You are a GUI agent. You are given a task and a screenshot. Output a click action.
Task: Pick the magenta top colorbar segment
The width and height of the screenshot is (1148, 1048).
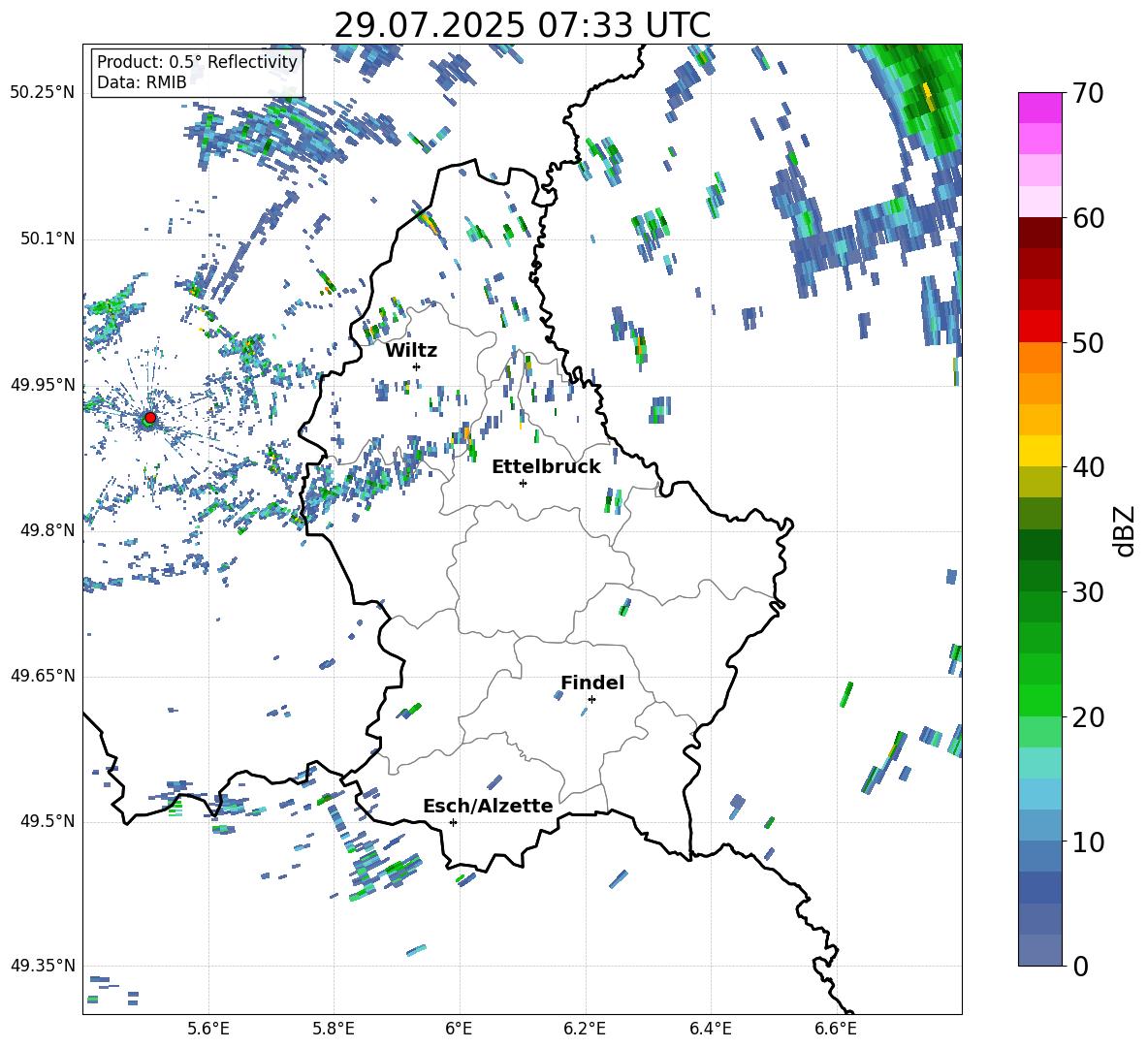[1039, 108]
